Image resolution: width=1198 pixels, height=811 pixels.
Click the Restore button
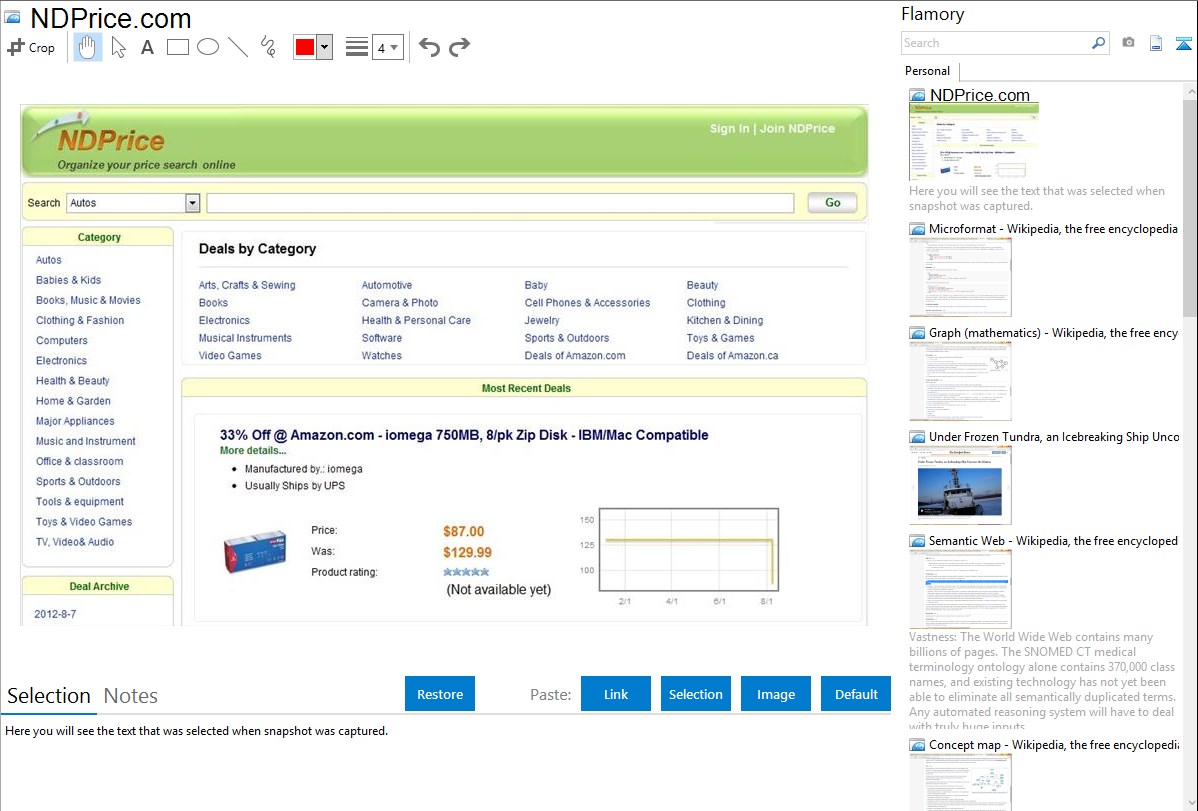click(x=440, y=694)
